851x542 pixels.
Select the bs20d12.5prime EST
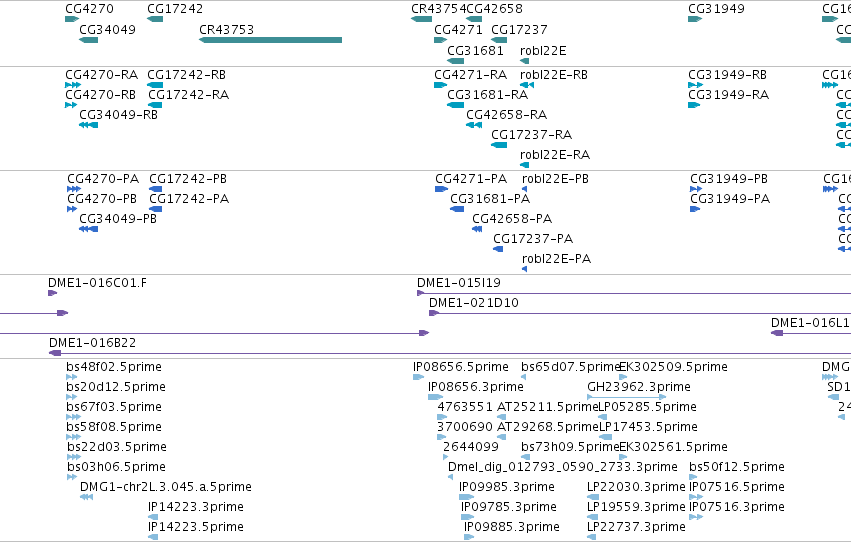[72, 398]
